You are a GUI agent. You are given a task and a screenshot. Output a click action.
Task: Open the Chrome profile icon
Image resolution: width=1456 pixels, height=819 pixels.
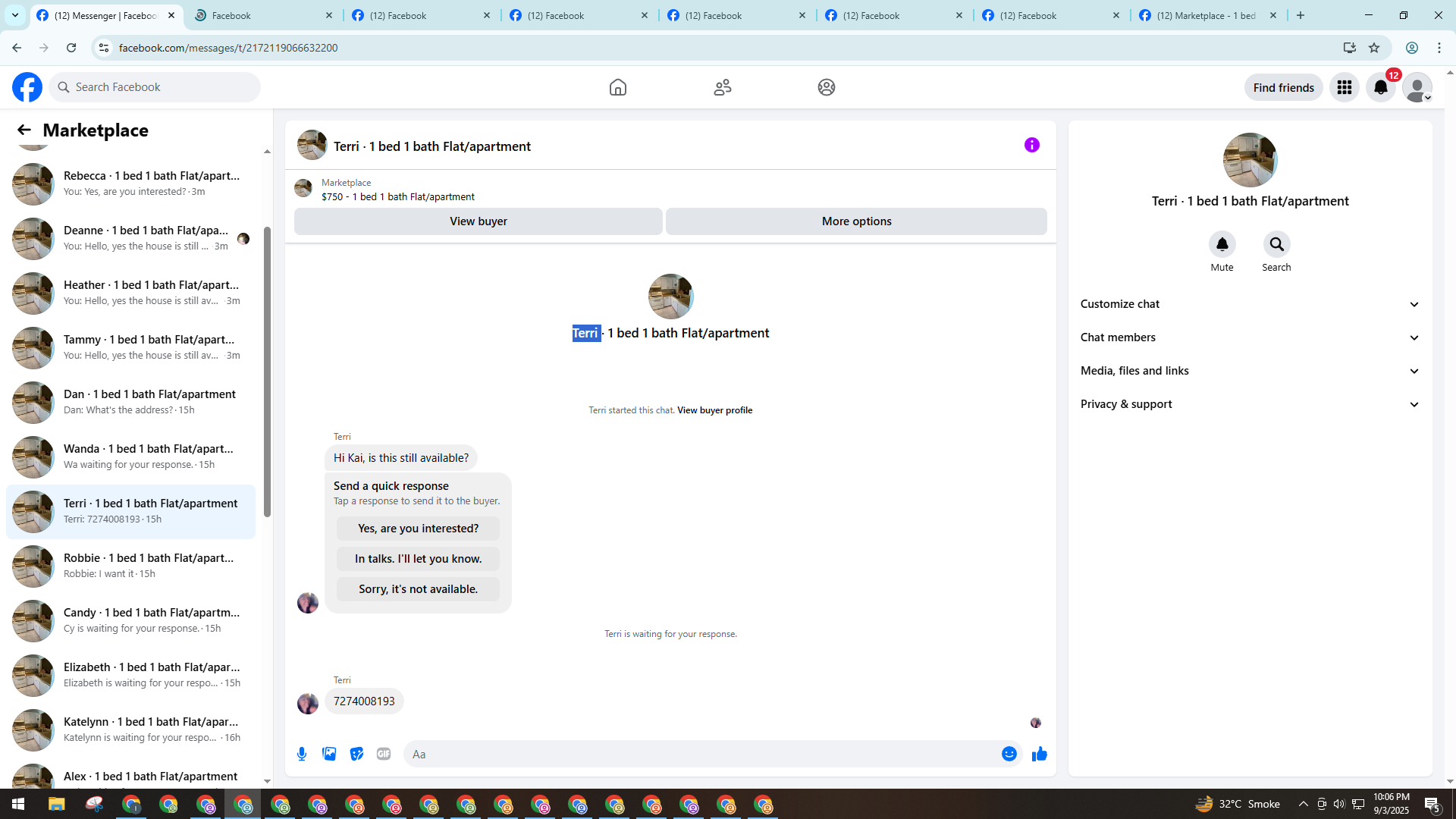pyautogui.click(x=1412, y=48)
